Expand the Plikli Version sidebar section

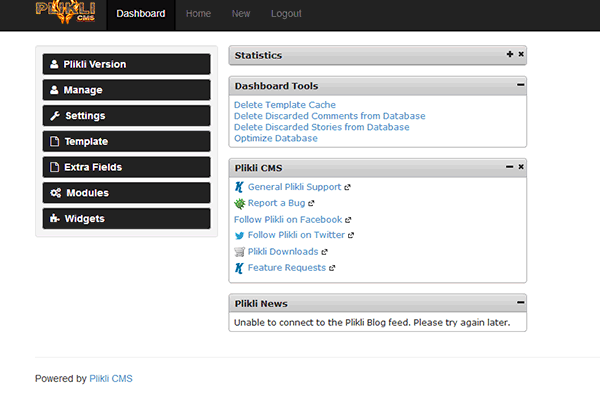[126, 64]
